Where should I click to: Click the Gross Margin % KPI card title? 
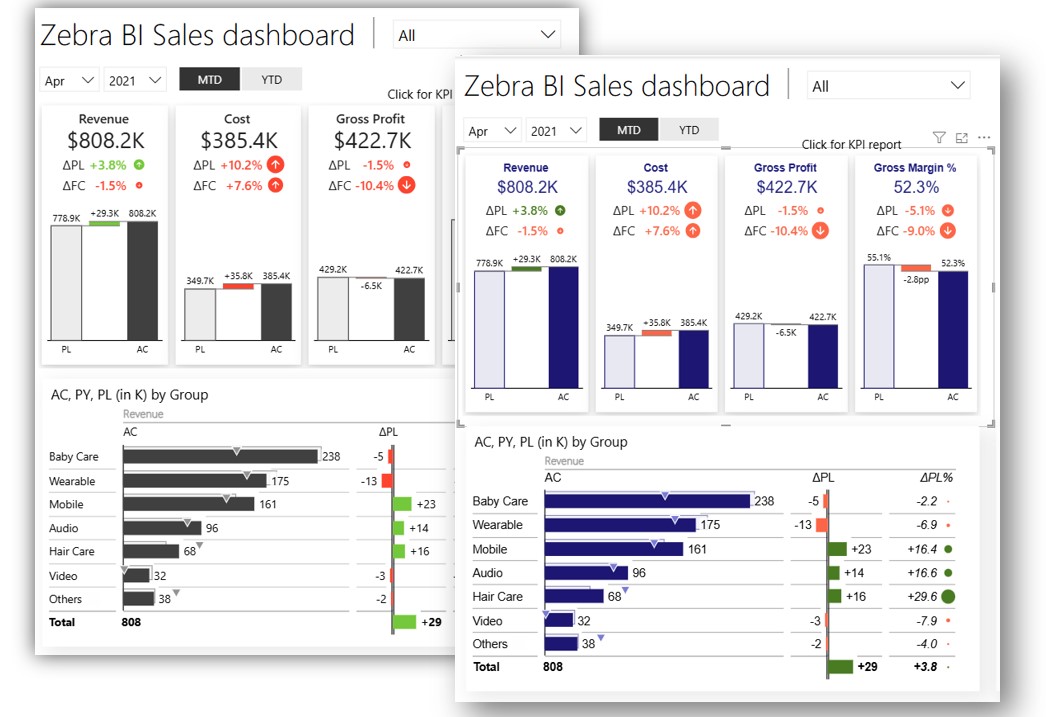914,168
